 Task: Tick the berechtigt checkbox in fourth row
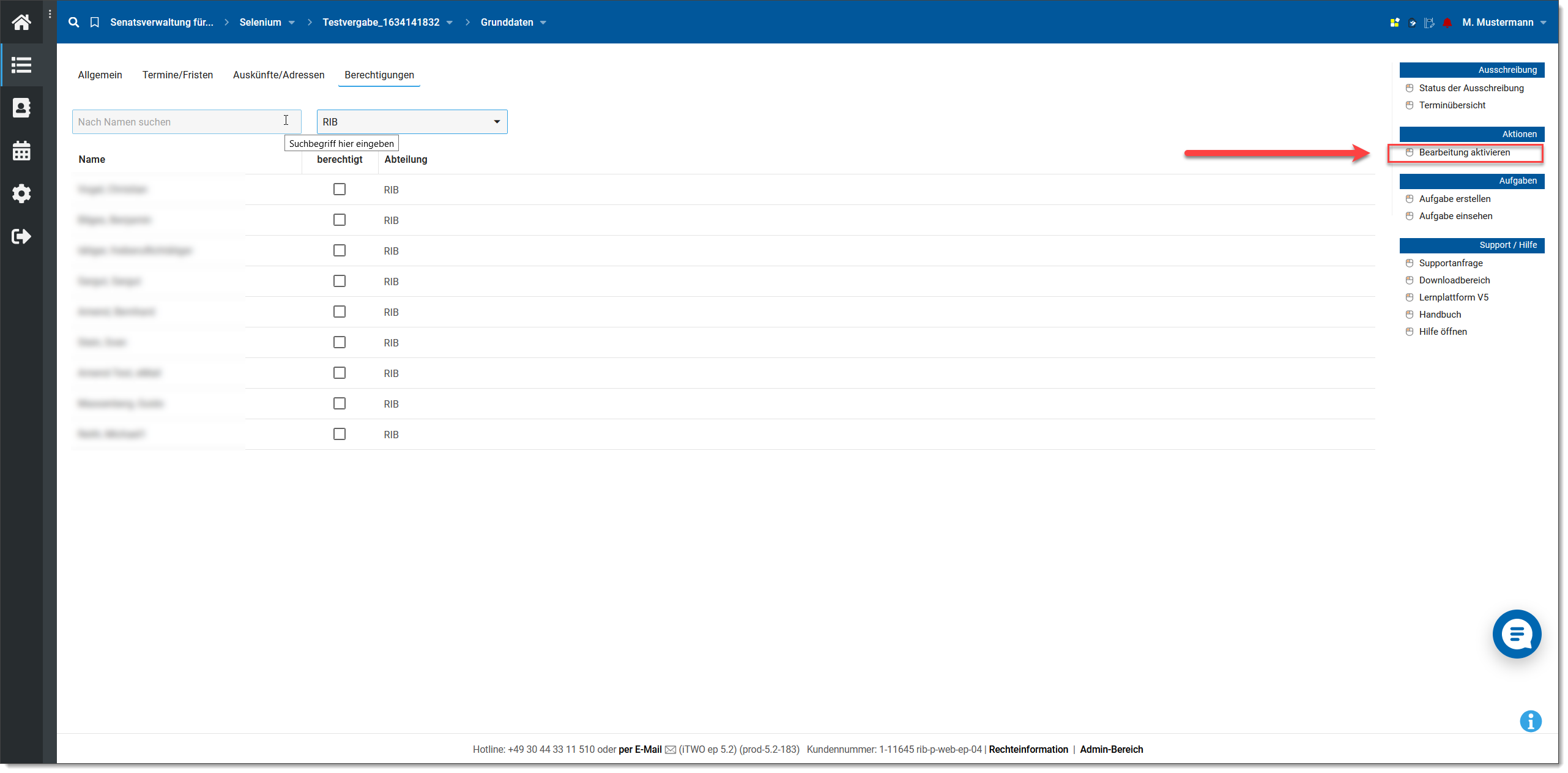click(340, 281)
